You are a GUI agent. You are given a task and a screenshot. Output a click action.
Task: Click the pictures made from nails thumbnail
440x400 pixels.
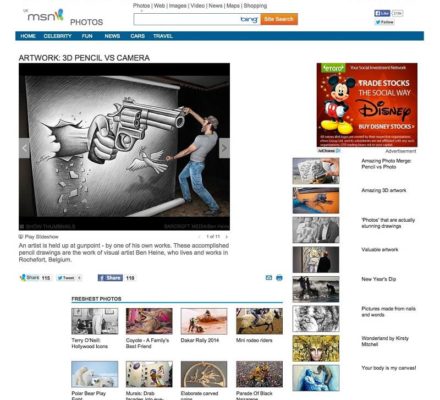click(316, 319)
